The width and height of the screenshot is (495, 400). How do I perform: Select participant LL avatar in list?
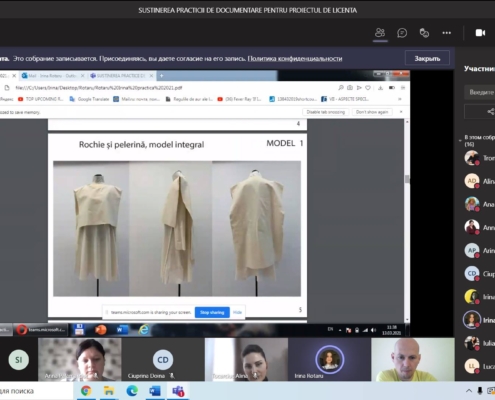tap(472, 366)
